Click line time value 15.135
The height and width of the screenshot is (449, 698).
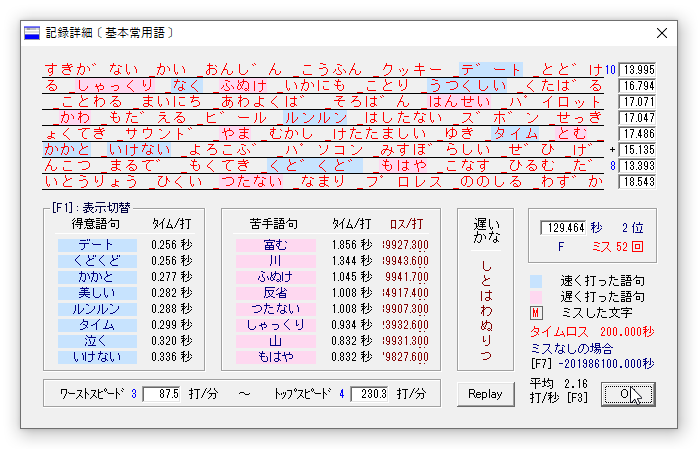click(637, 150)
